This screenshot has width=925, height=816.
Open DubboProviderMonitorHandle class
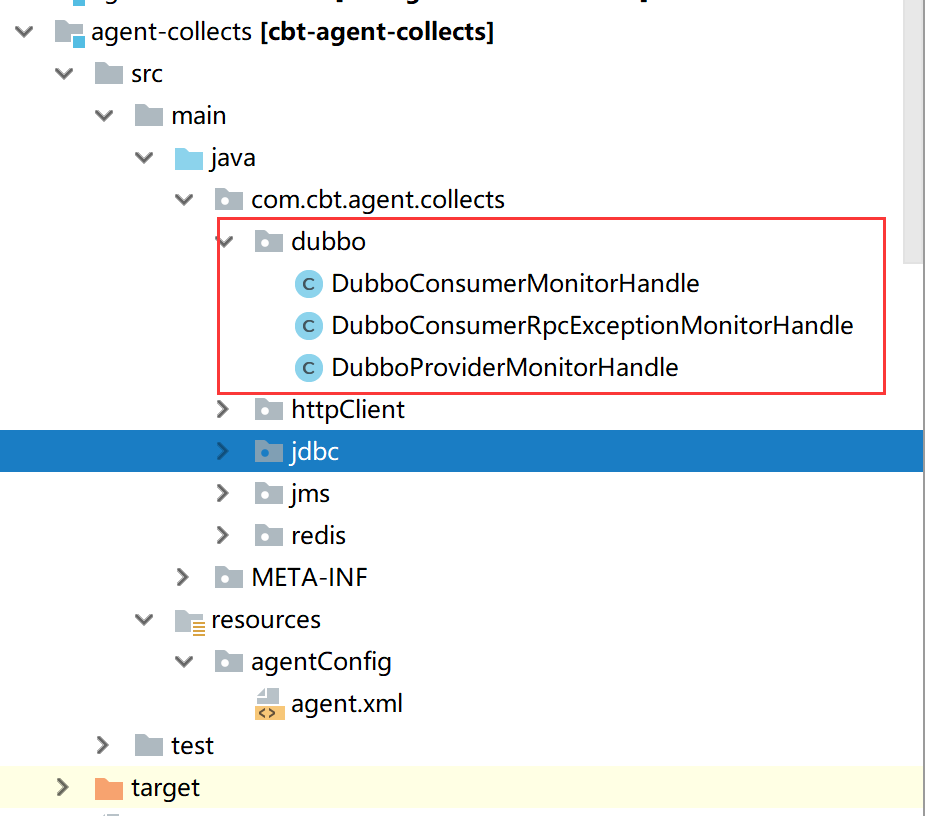click(505, 368)
